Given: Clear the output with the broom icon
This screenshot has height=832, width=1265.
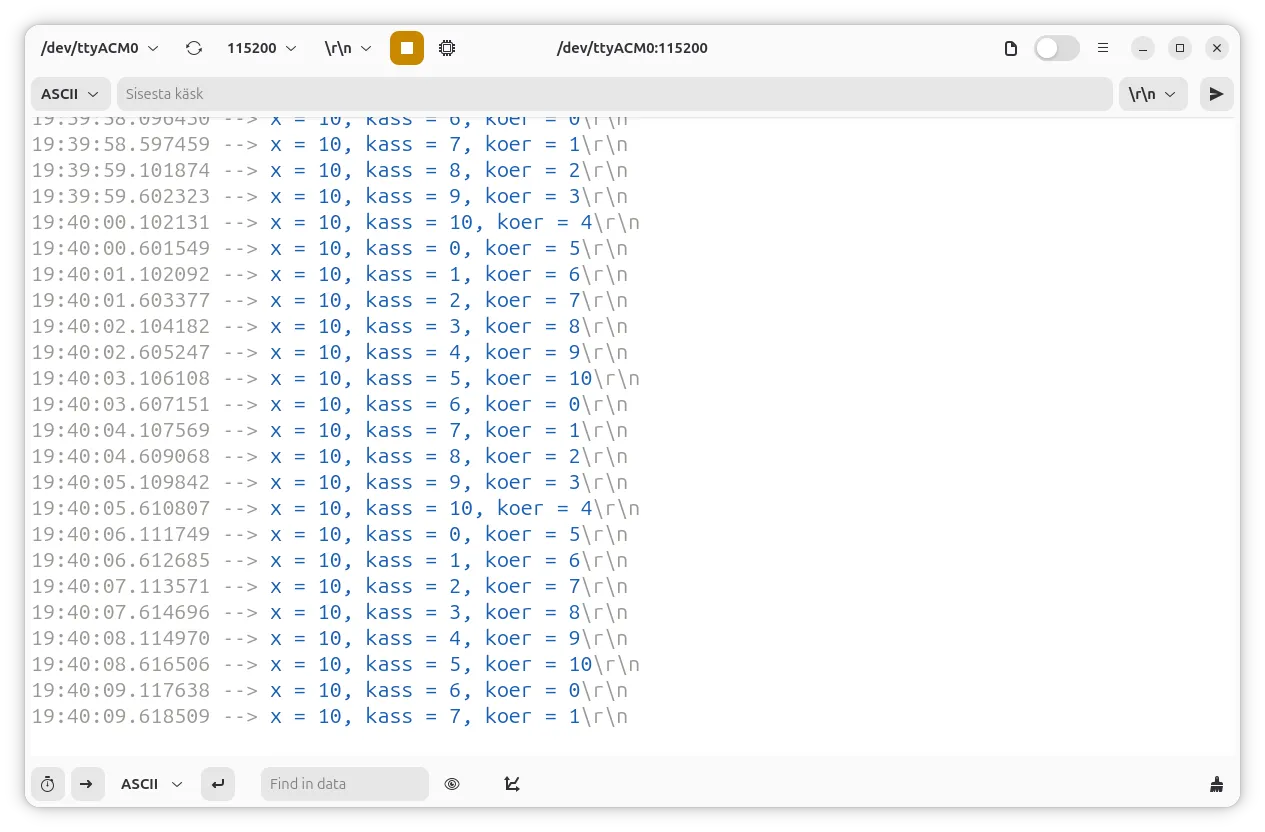Looking at the screenshot, I should click(x=1216, y=784).
